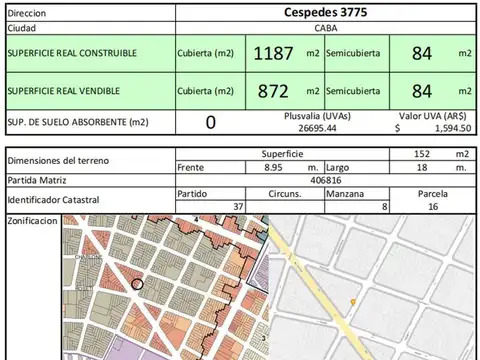
Task: Click the 'Plusvalia (UVAs)' heading
Action: pos(317,116)
